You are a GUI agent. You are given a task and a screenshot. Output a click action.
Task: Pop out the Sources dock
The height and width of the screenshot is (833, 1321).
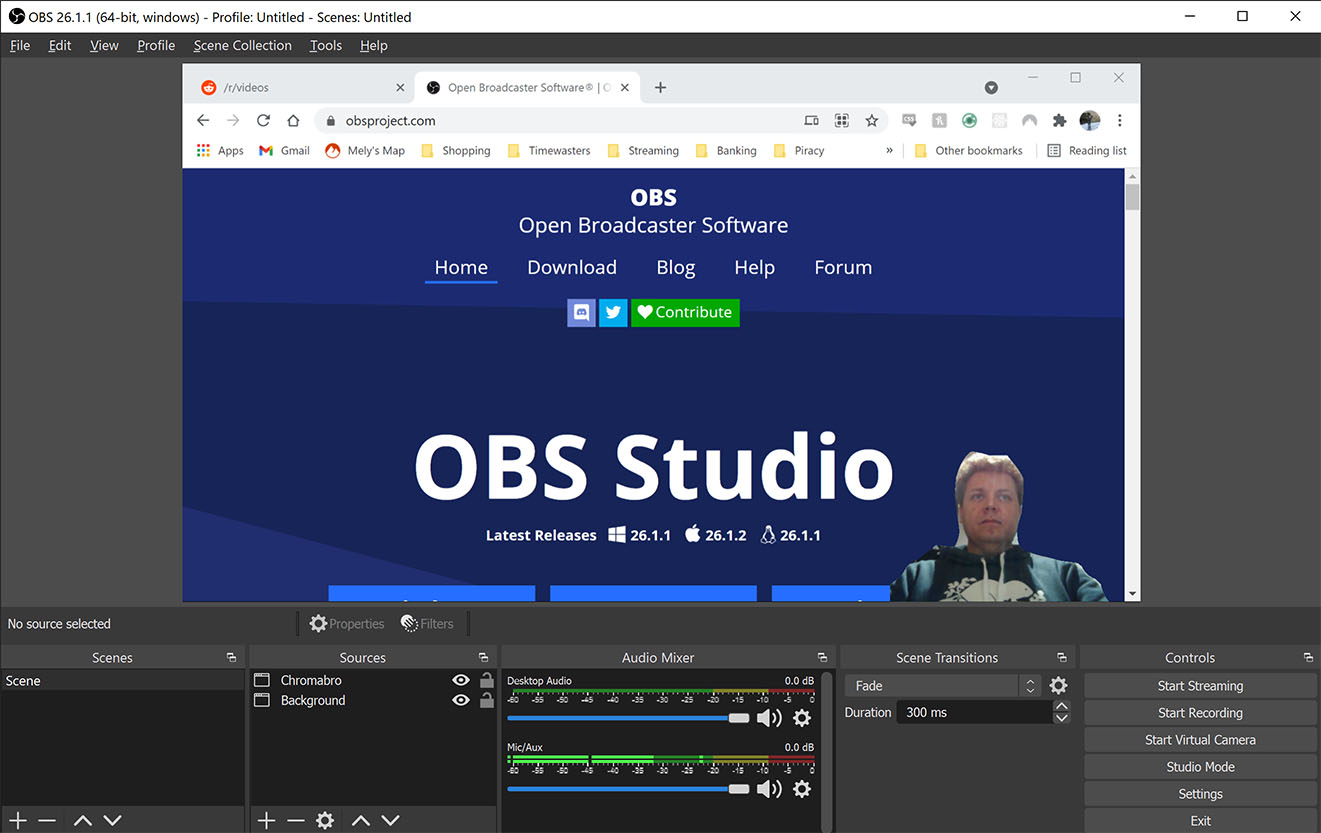coord(483,657)
